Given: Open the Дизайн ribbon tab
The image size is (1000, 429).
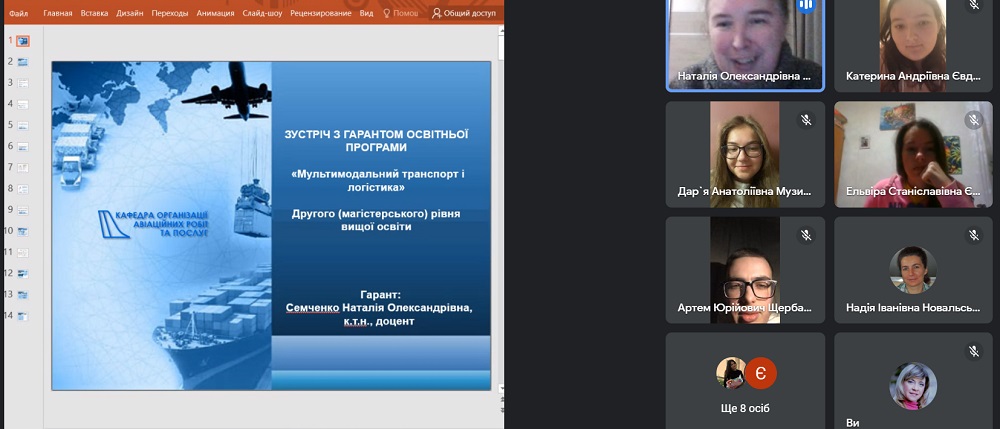Looking at the screenshot, I should [x=130, y=14].
